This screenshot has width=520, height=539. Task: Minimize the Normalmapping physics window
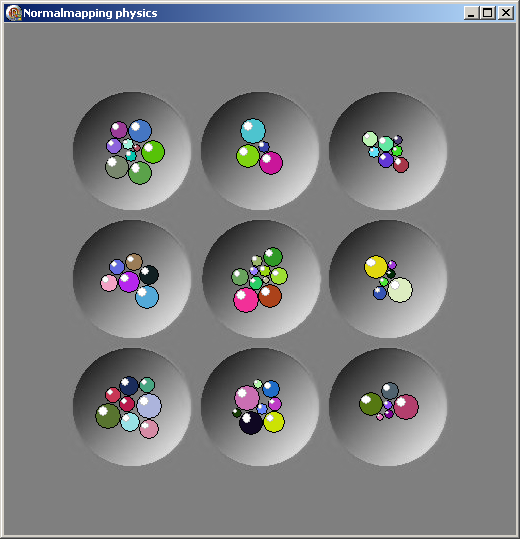[471, 13]
